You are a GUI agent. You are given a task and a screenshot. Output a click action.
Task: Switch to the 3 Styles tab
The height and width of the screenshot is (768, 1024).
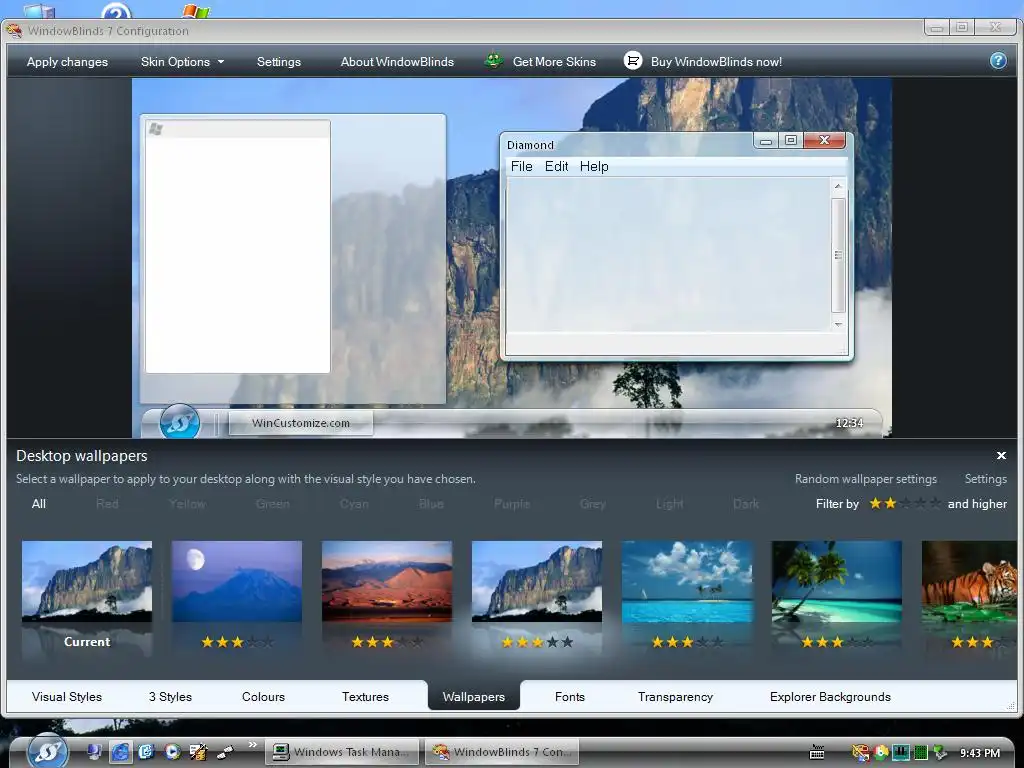coord(170,697)
